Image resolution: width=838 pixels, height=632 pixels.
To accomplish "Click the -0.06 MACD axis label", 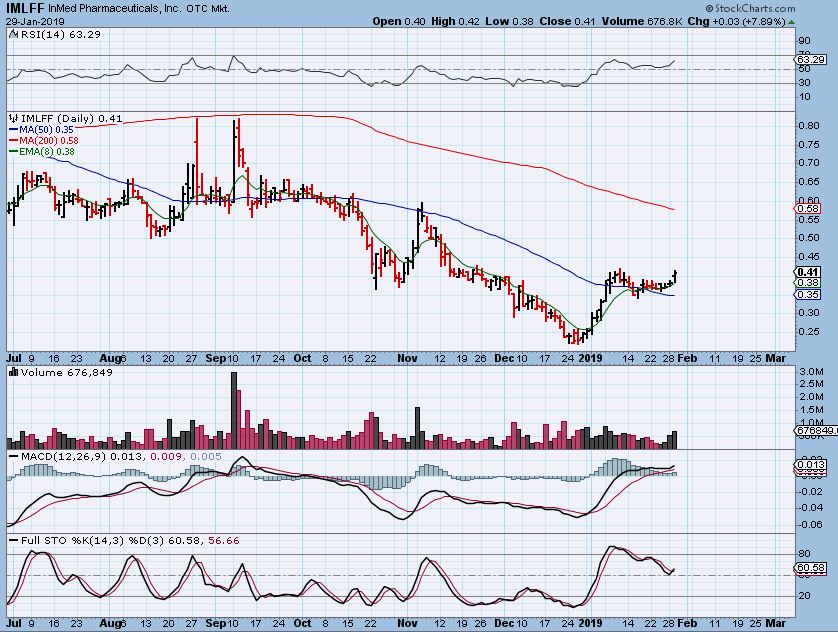I will coord(810,525).
